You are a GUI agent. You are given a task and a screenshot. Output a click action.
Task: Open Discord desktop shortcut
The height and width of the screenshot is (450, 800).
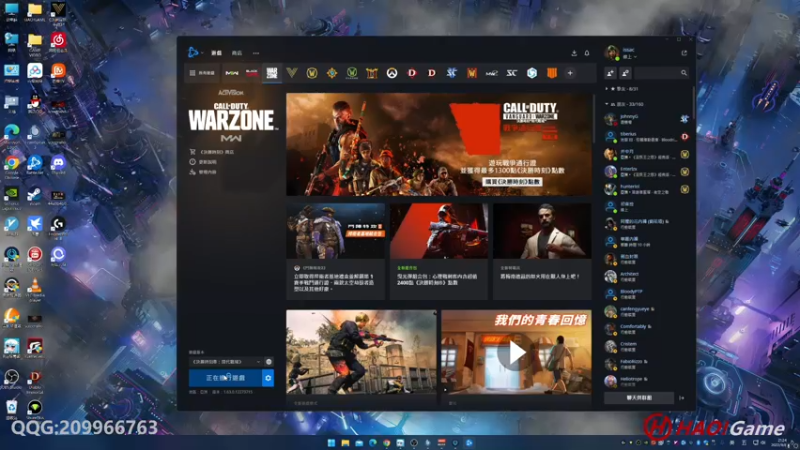[58, 164]
